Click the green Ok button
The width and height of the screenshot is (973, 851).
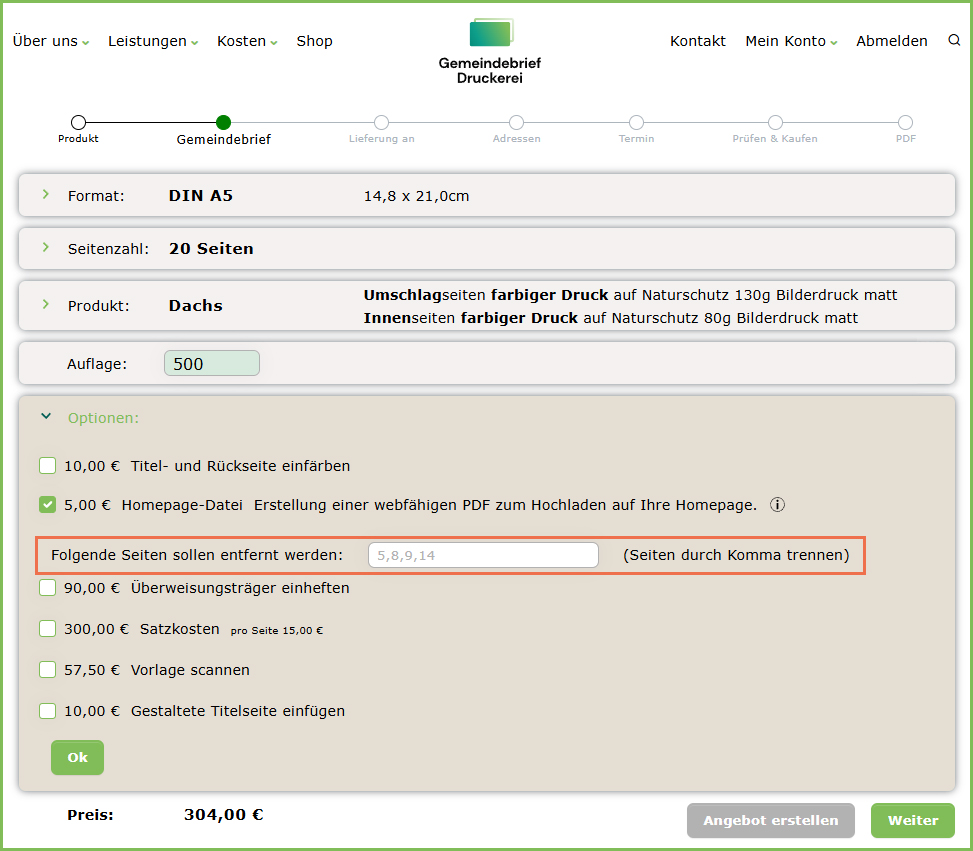click(77, 757)
